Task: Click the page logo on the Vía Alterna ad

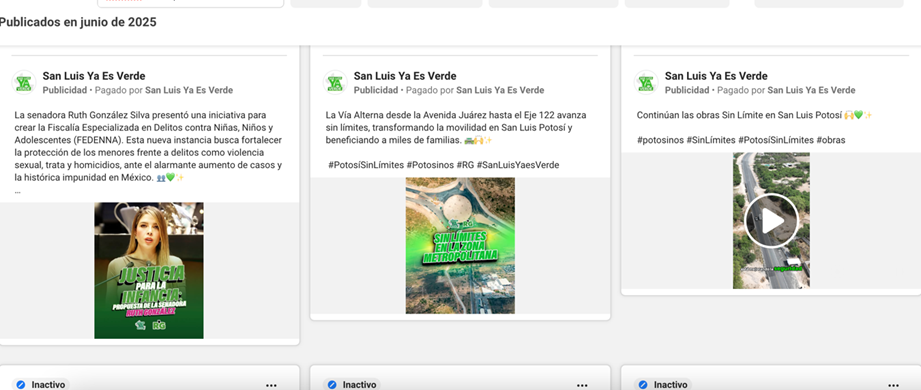Action: click(x=335, y=82)
